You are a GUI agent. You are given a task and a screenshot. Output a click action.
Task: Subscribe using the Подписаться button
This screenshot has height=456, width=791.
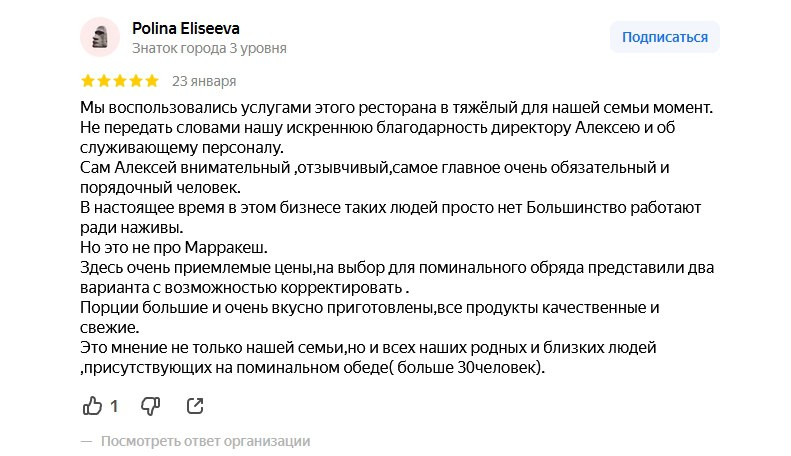click(x=665, y=37)
